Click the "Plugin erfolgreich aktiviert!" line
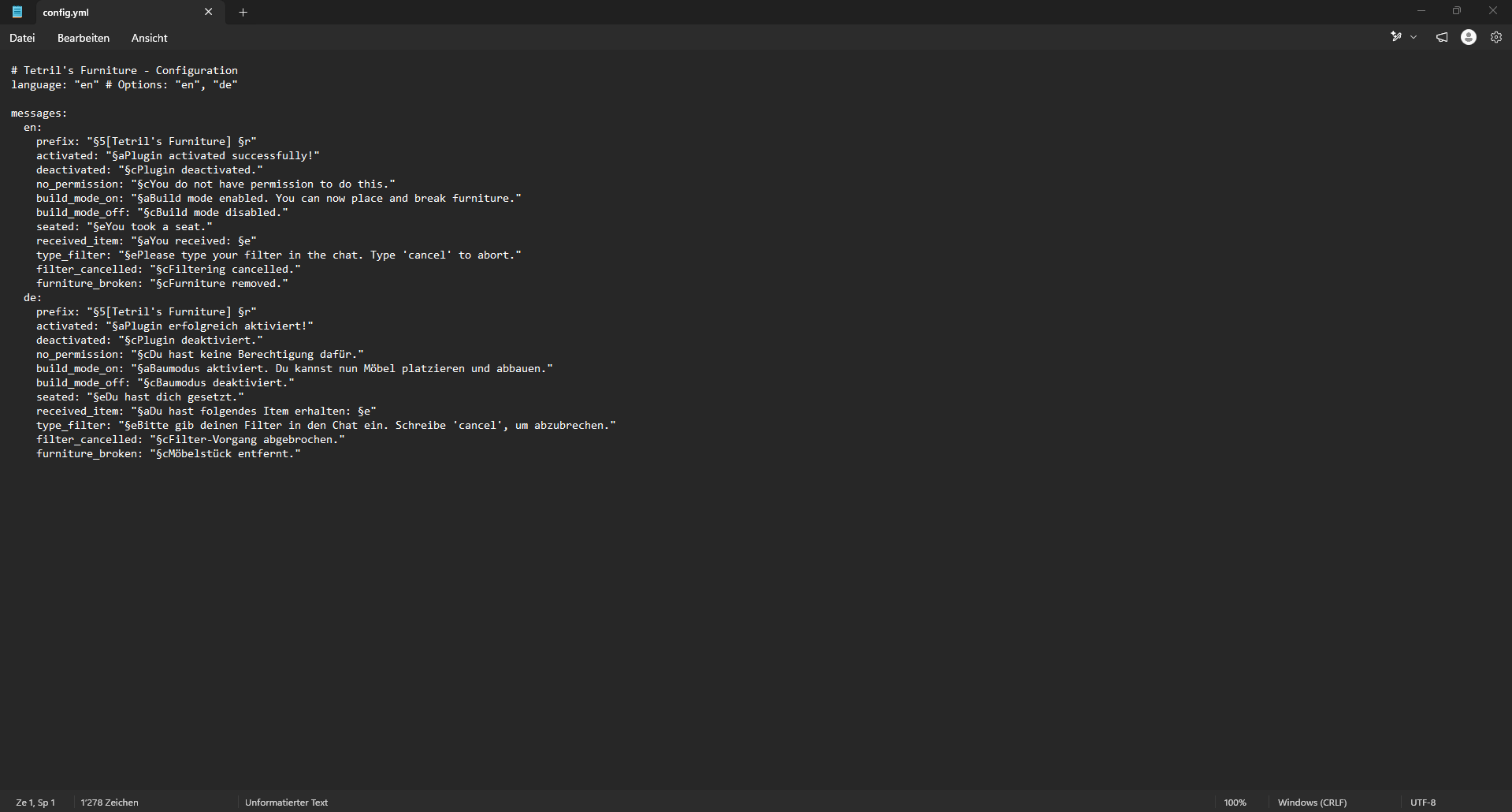This screenshot has height=812, width=1512. 175,326
